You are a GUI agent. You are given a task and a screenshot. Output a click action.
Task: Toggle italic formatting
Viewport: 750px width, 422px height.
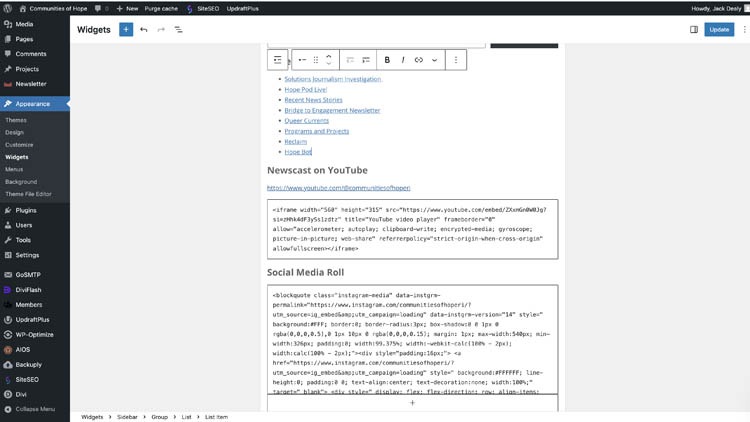(x=403, y=60)
